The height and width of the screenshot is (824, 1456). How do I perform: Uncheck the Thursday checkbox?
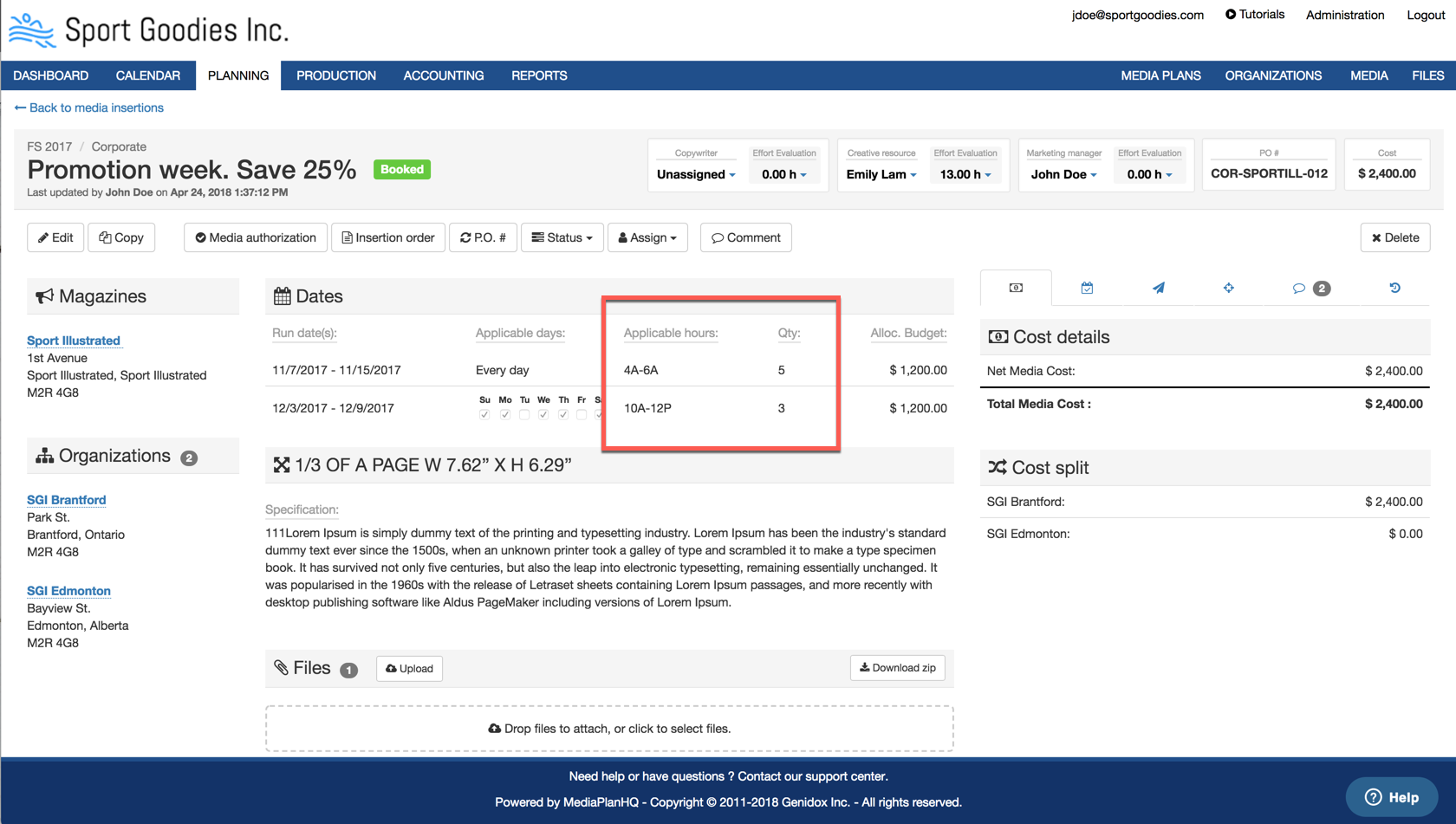(x=563, y=415)
